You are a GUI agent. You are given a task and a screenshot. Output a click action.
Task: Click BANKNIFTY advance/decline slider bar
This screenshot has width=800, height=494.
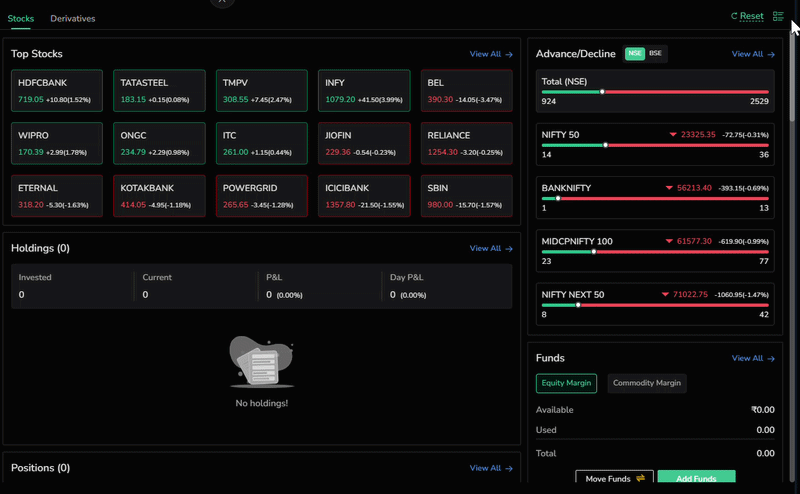coord(655,199)
